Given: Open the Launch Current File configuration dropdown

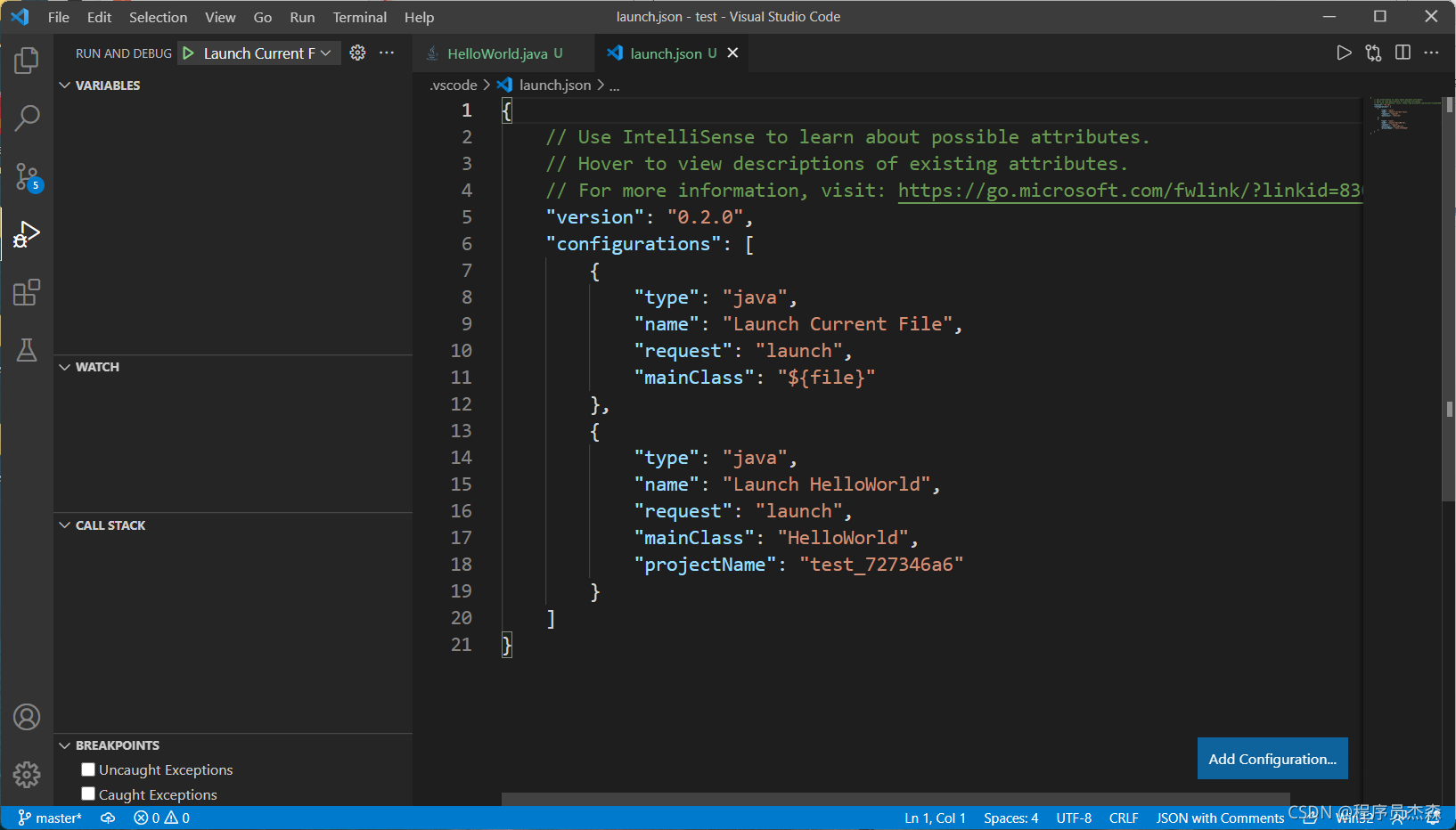Looking at the screenshot, I should [325, 53].
